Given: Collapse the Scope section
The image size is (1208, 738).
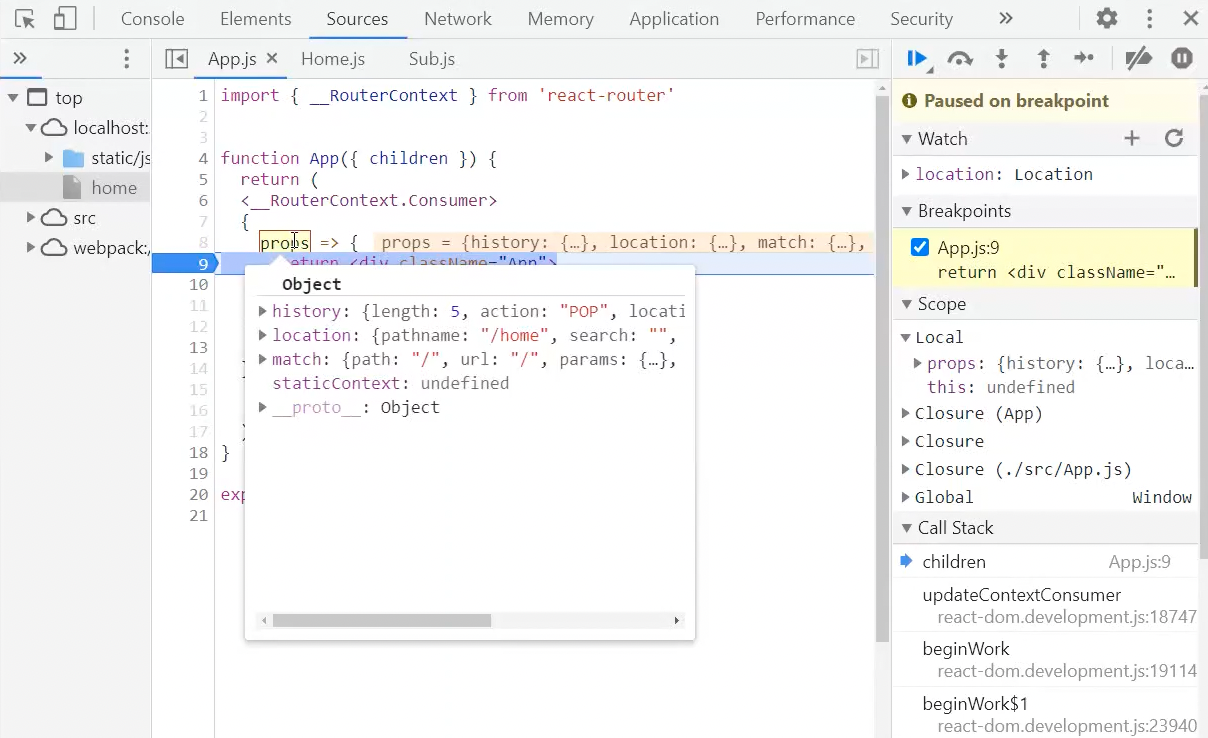Looking at the screenshot, I should pos(907,304).
